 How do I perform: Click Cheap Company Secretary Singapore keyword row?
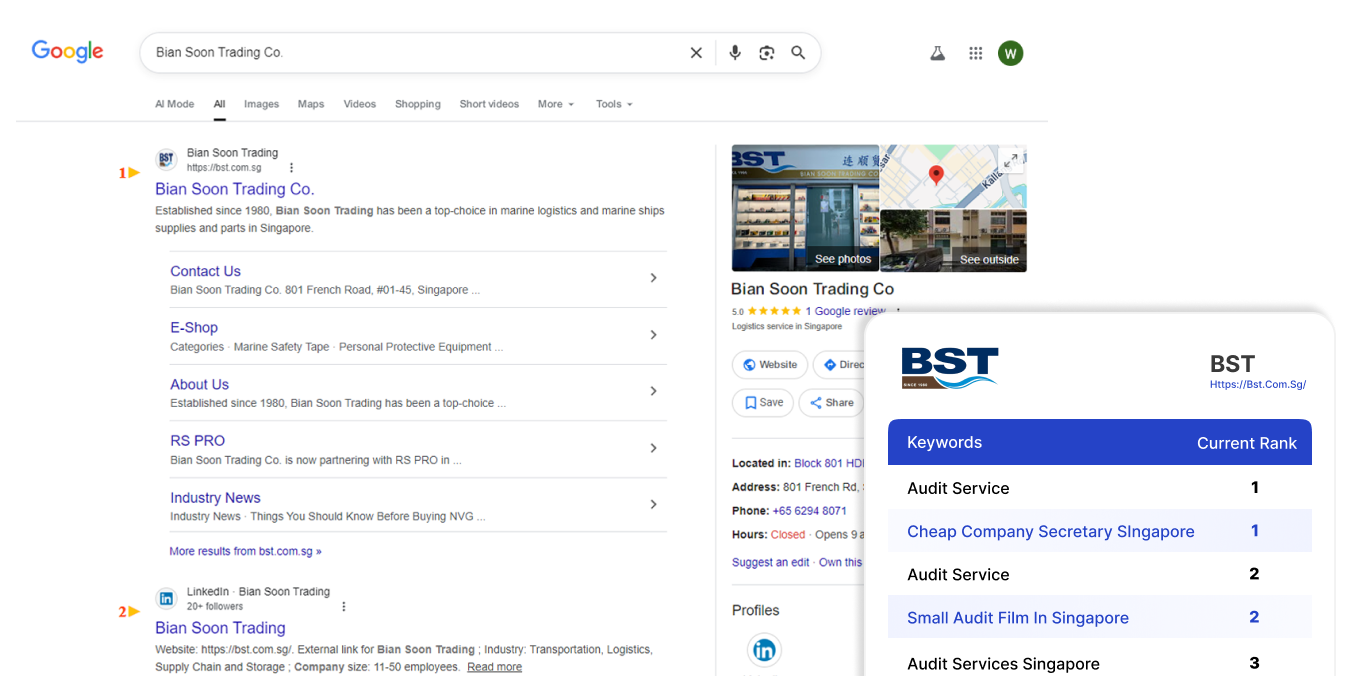pyautogui.click(x=1100, y=531)
